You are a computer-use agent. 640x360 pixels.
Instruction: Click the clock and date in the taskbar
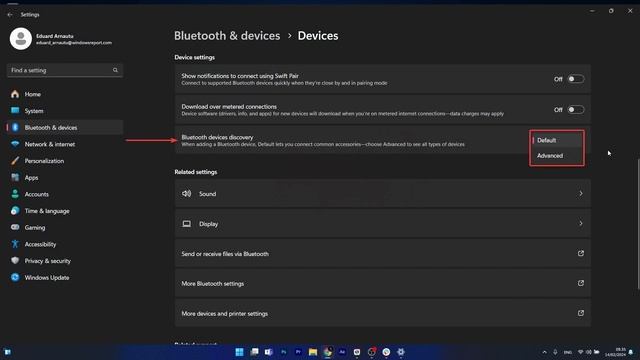pyautogui.click(x=616, y=352)
